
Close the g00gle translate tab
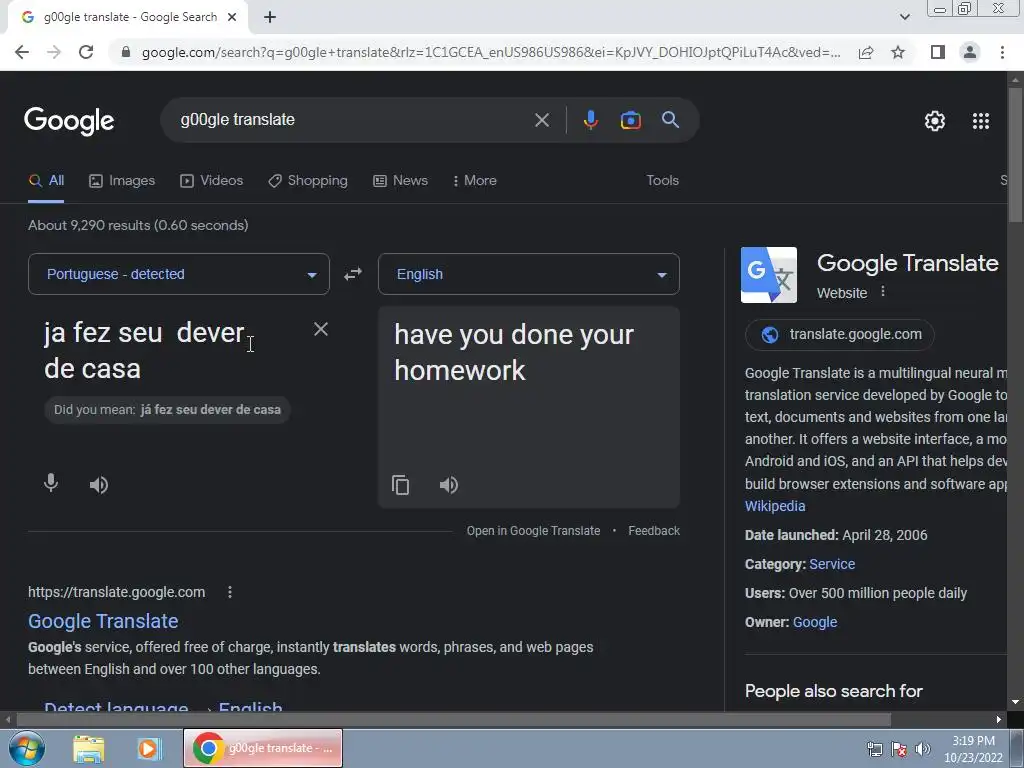click(232, 18)
